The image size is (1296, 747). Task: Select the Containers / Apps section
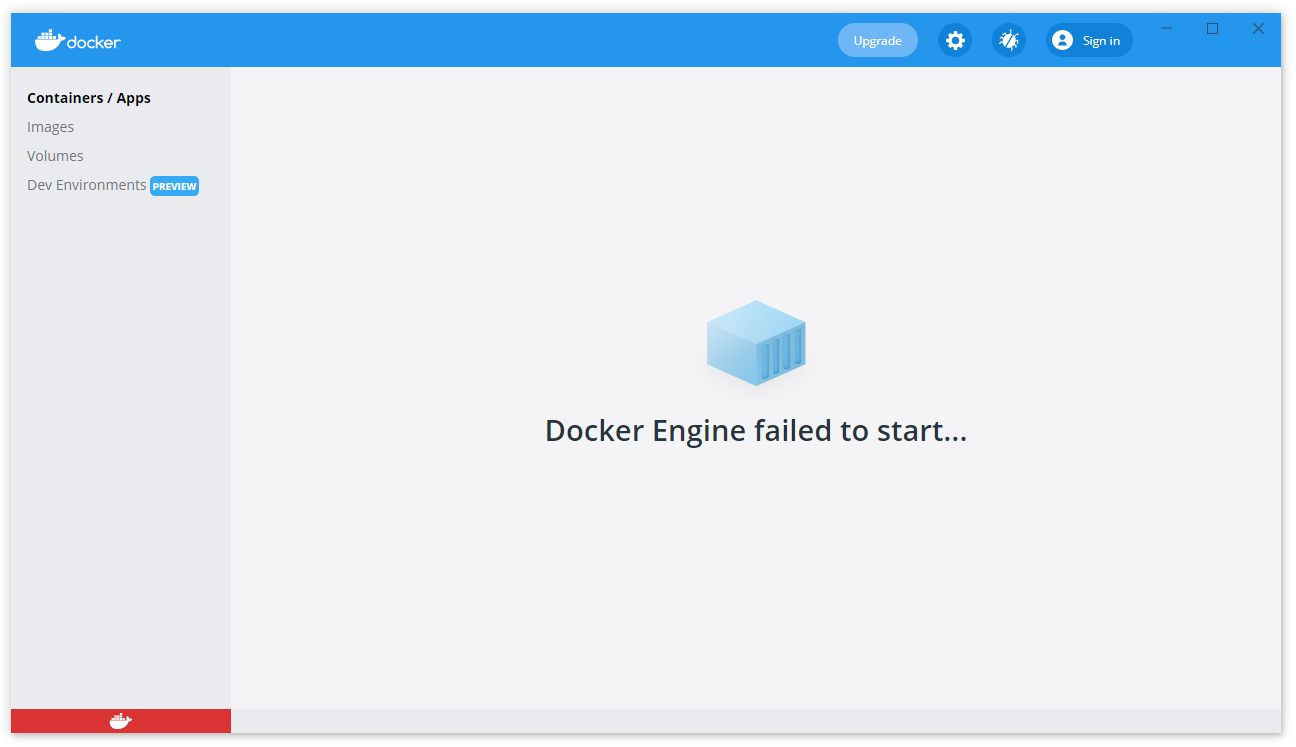click(89, 97)
